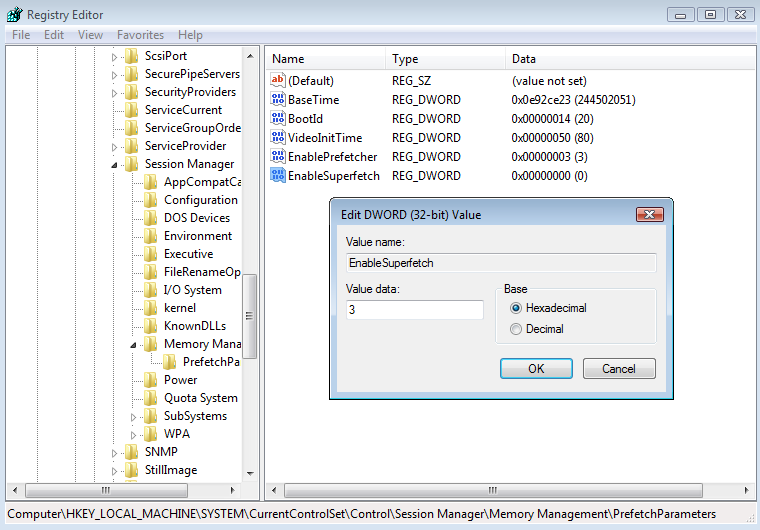The width and height of the screenshot is (760, 530).
Task: Click the tree pane scroll up arrow
Action: point(250,56)
